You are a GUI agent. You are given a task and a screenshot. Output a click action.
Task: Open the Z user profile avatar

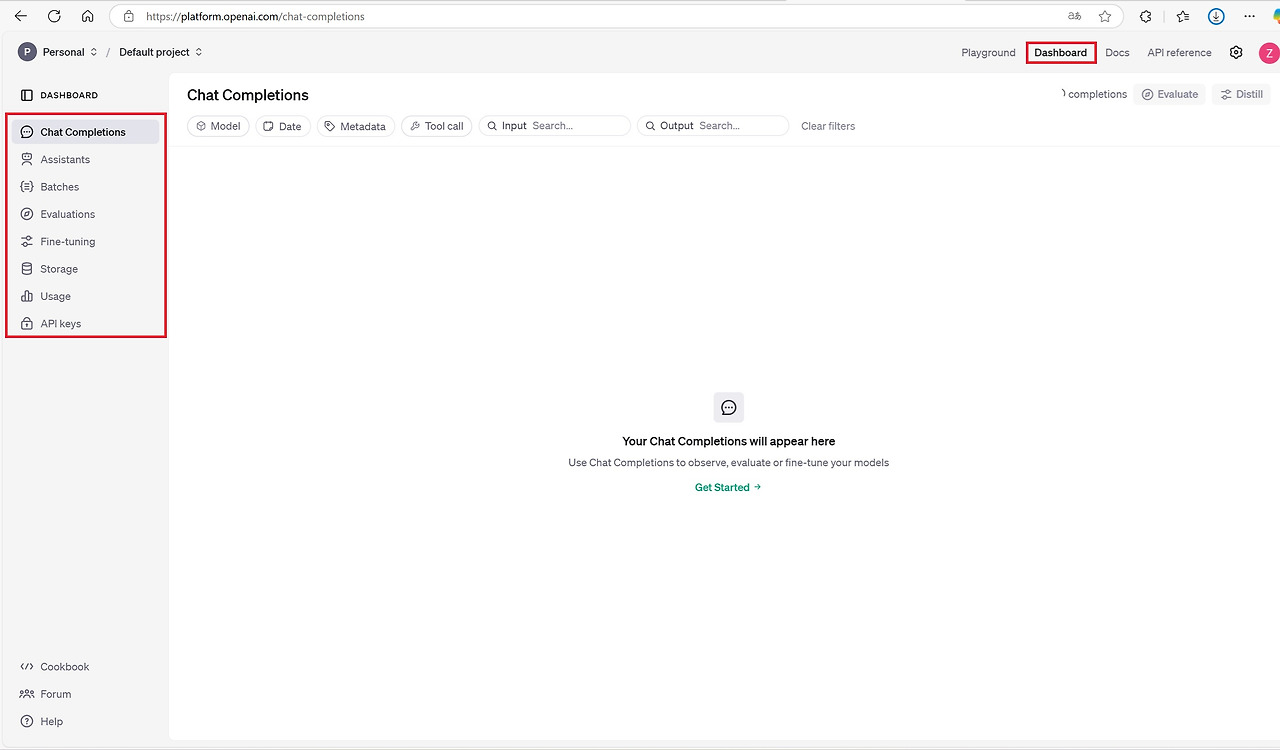pyautogui.click(x=1269, y=53)
